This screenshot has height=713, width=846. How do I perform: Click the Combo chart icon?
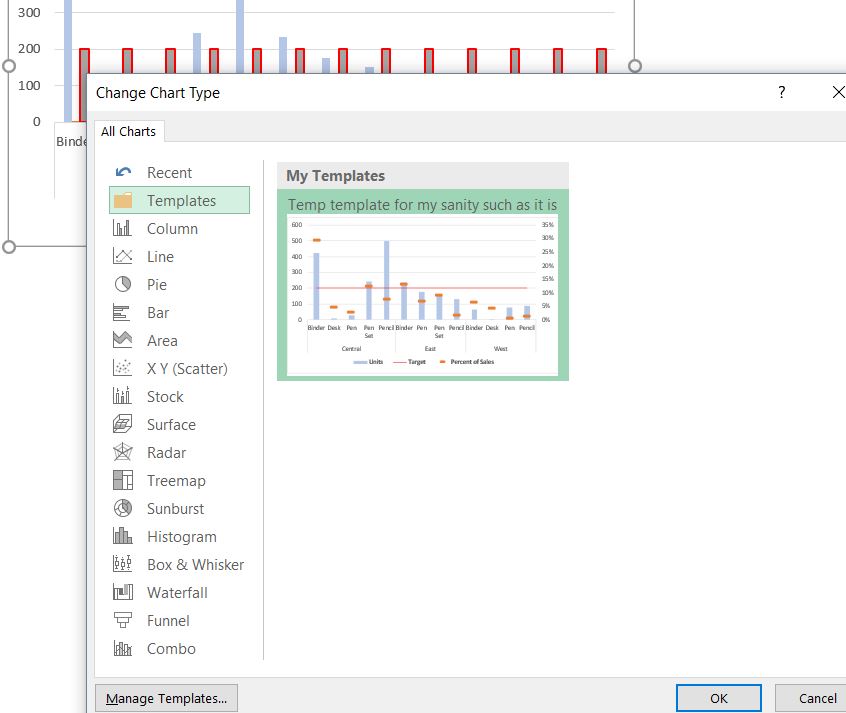122,648
